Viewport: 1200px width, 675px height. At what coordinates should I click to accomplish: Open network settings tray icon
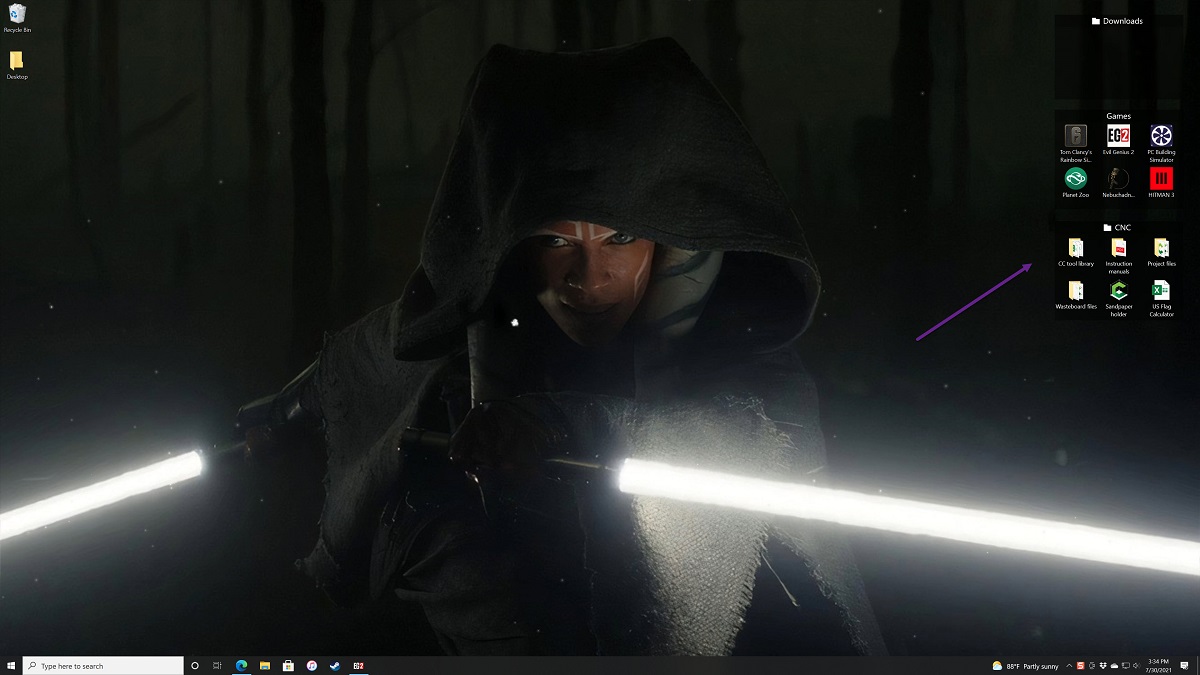pos(1126,666)
